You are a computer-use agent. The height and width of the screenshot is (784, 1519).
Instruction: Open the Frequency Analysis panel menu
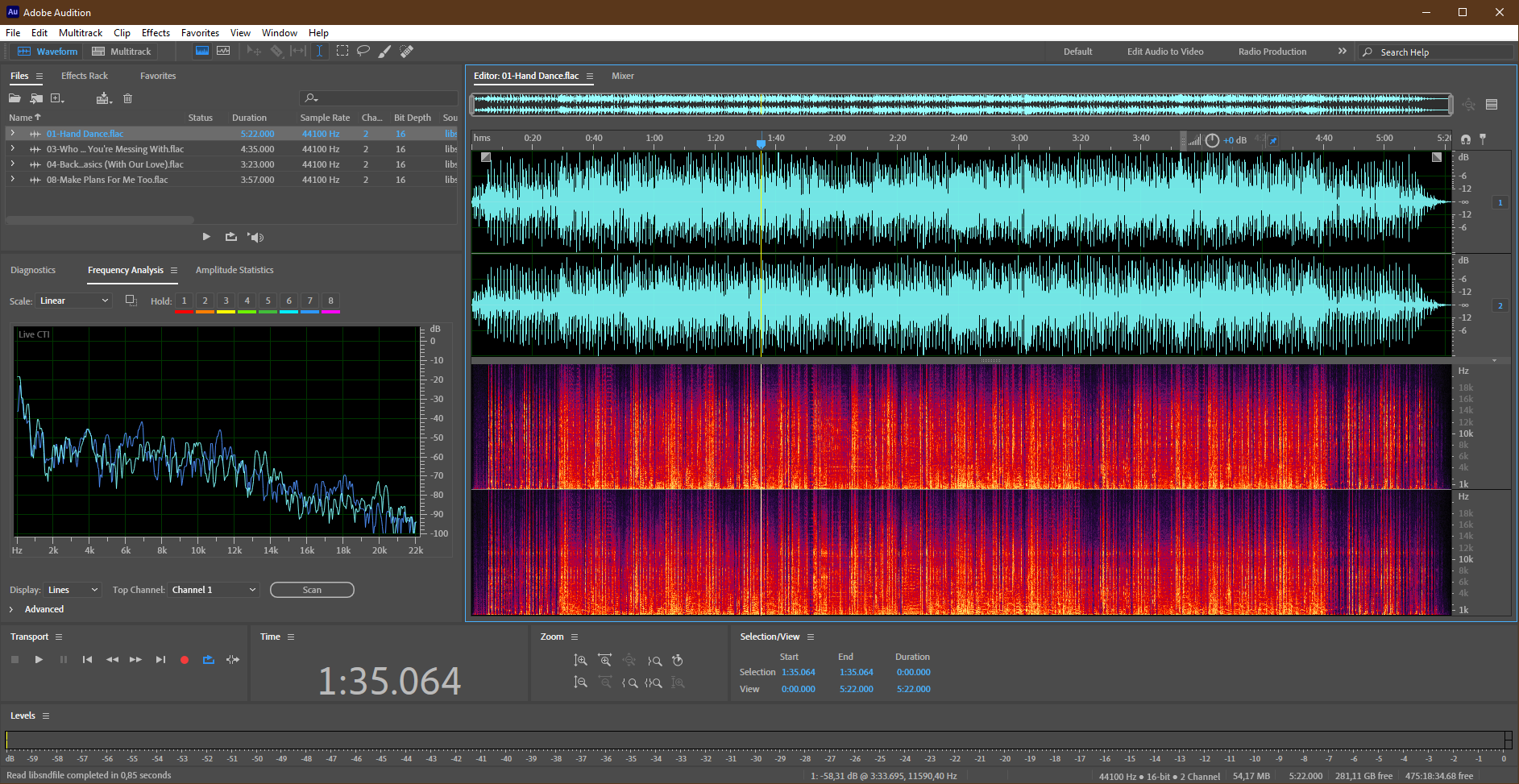pos(173,270)
